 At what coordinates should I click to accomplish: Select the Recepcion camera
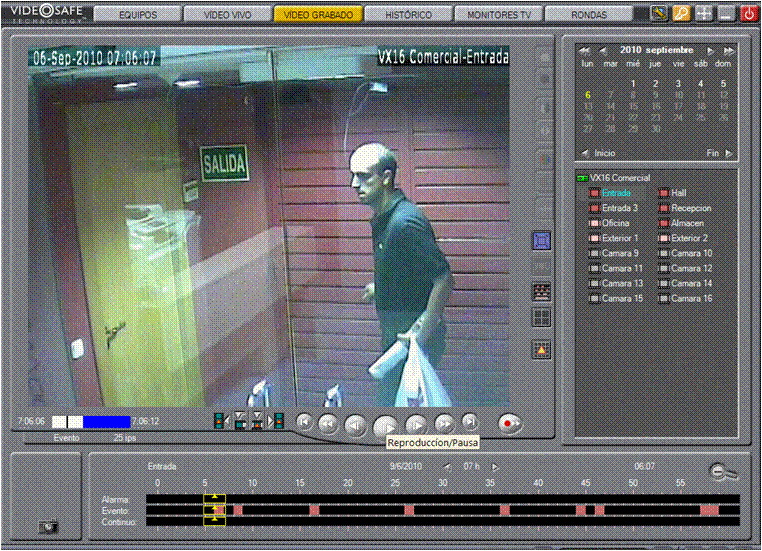(x=691, y=208)
